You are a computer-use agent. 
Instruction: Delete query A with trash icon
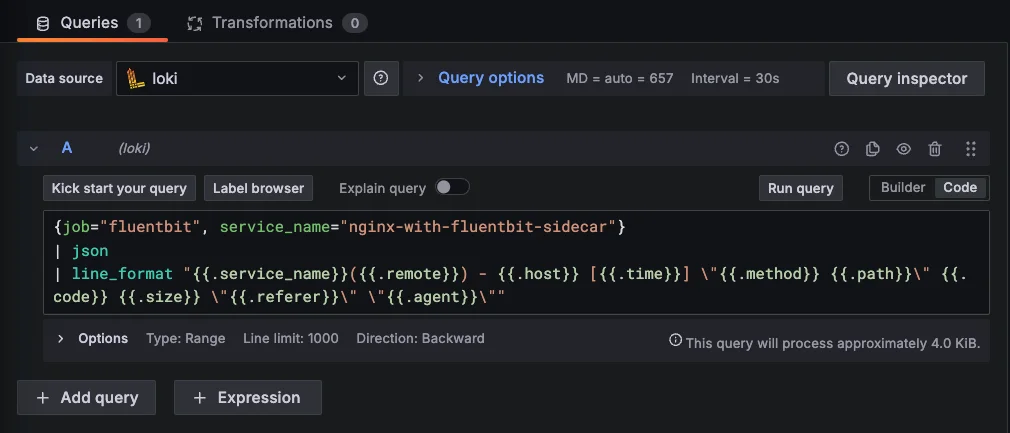[x=935, y=149]
